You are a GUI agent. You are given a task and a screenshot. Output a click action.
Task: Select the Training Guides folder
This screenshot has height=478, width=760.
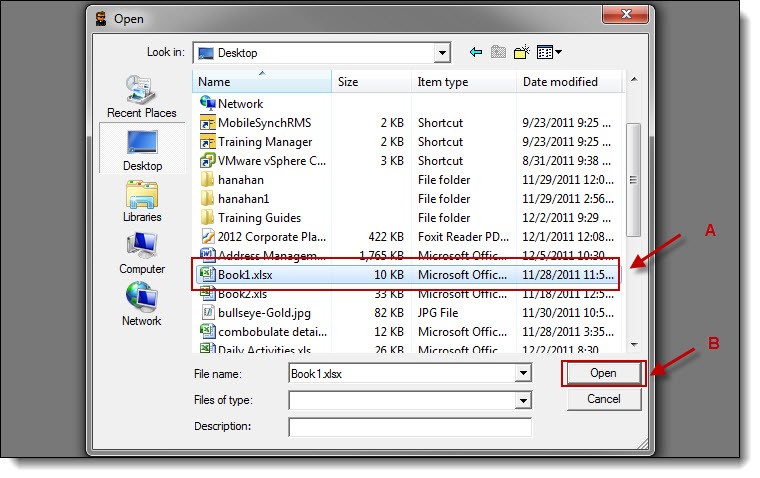click(x=259, y=218)
